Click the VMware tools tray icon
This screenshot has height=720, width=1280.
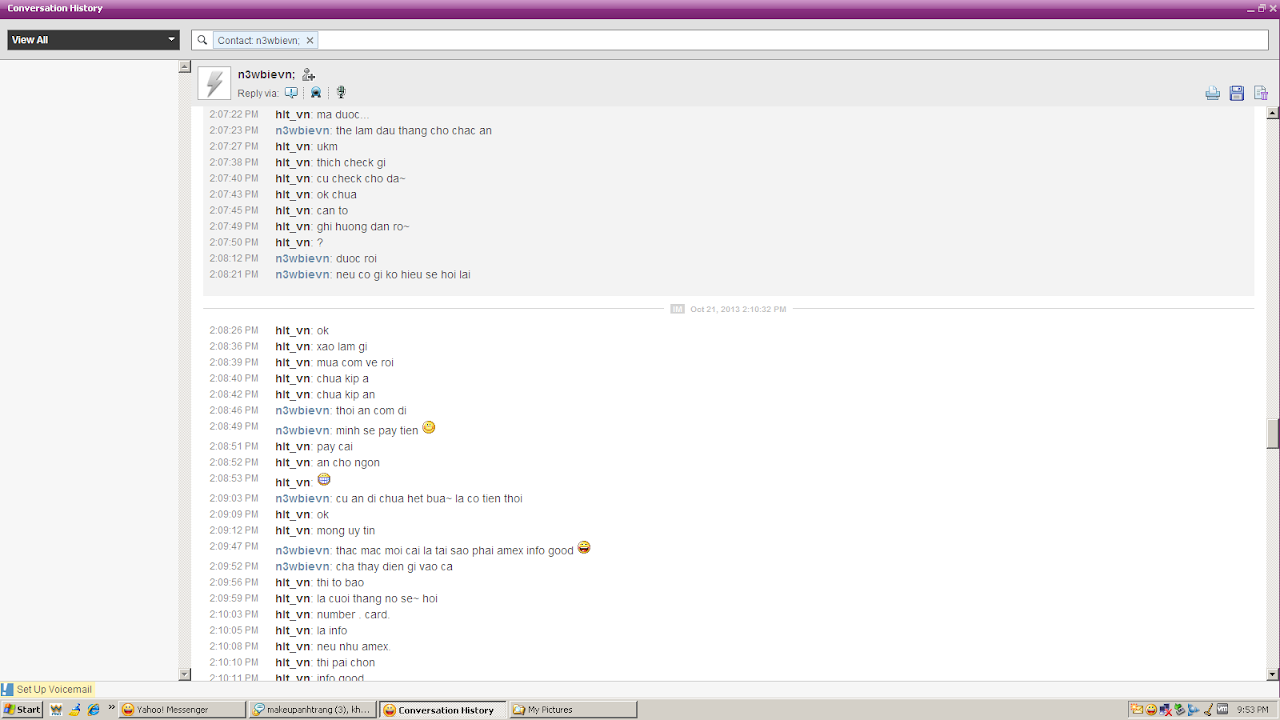pyautogui.click(x=1222, y=709)
